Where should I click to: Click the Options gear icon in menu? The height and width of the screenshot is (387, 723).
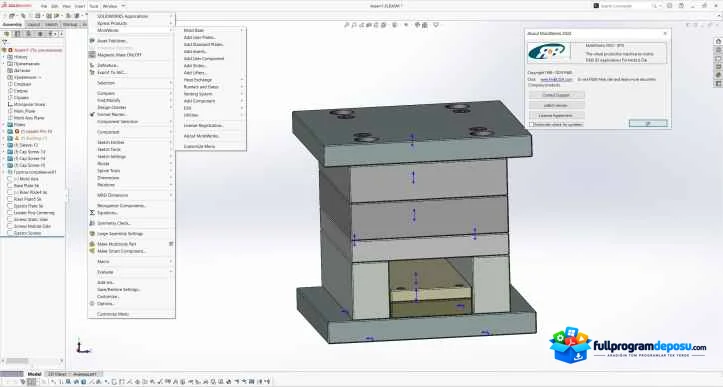(x=92, y=304)
